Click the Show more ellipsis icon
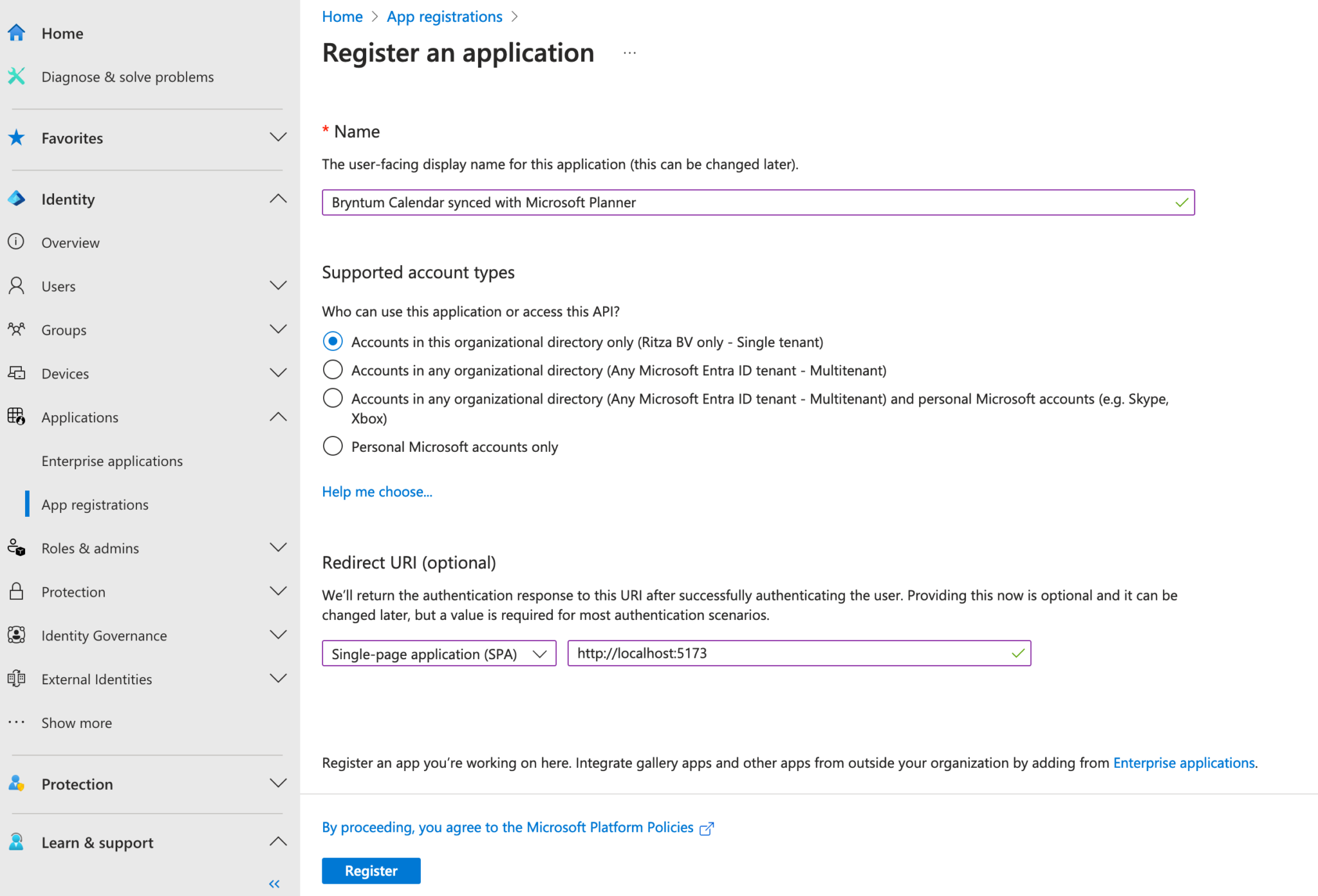Screen dimensions: 1318x896 click(16, 722)
